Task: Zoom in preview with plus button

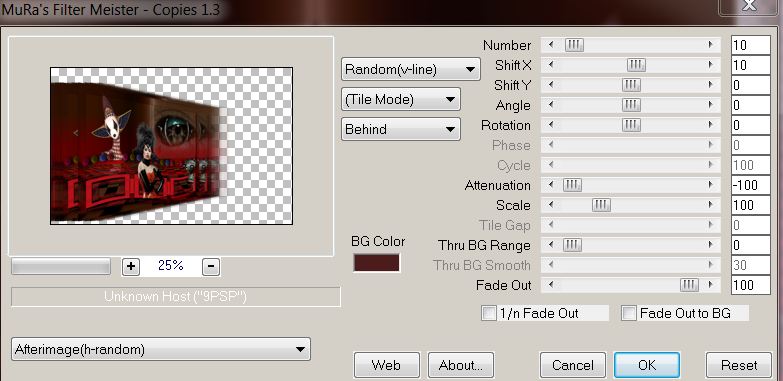Action: pos(131,267)
